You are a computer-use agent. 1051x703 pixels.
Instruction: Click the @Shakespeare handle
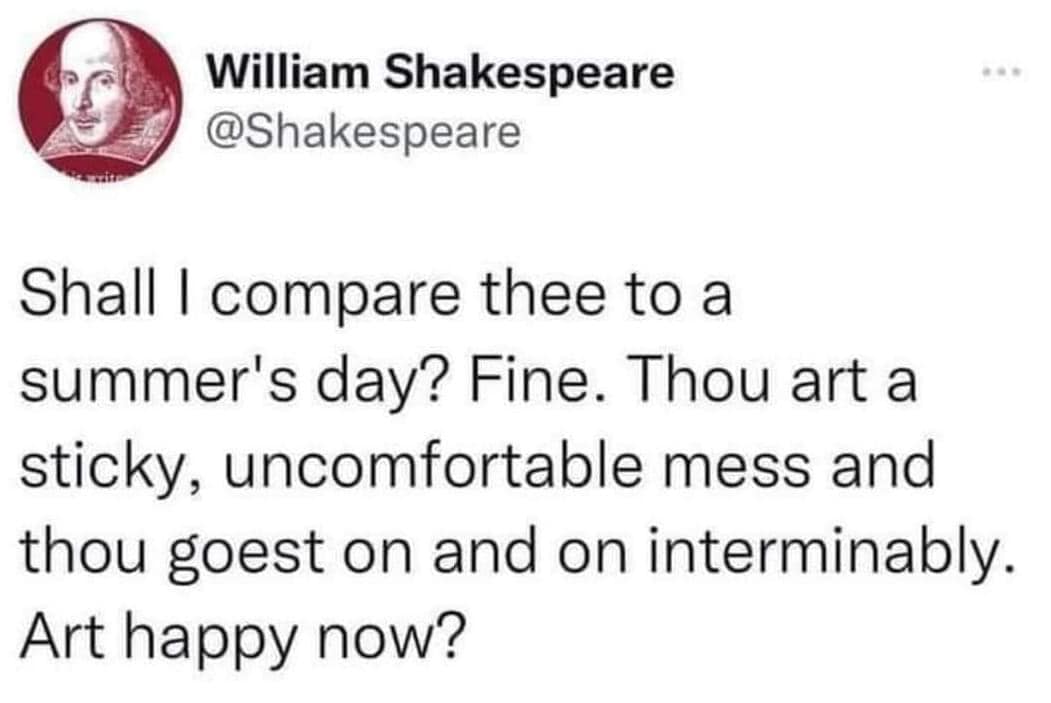point(363,131)
